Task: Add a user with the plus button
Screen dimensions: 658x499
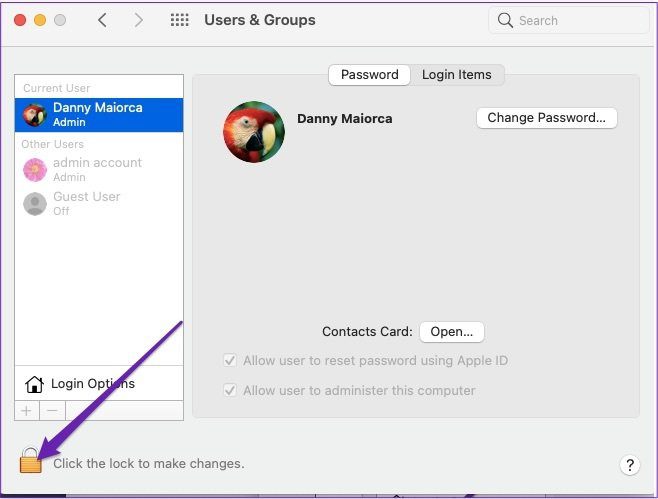Action: [27, 410]
